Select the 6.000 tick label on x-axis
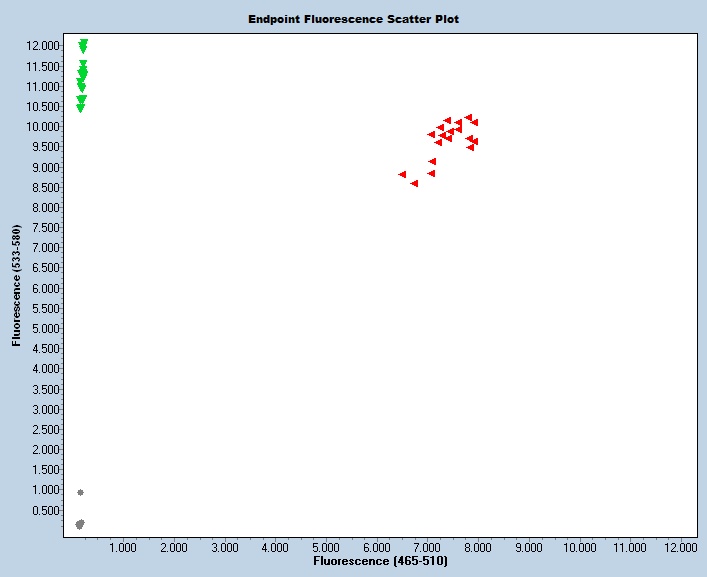 pyautogui.click(x=376, y=548)
